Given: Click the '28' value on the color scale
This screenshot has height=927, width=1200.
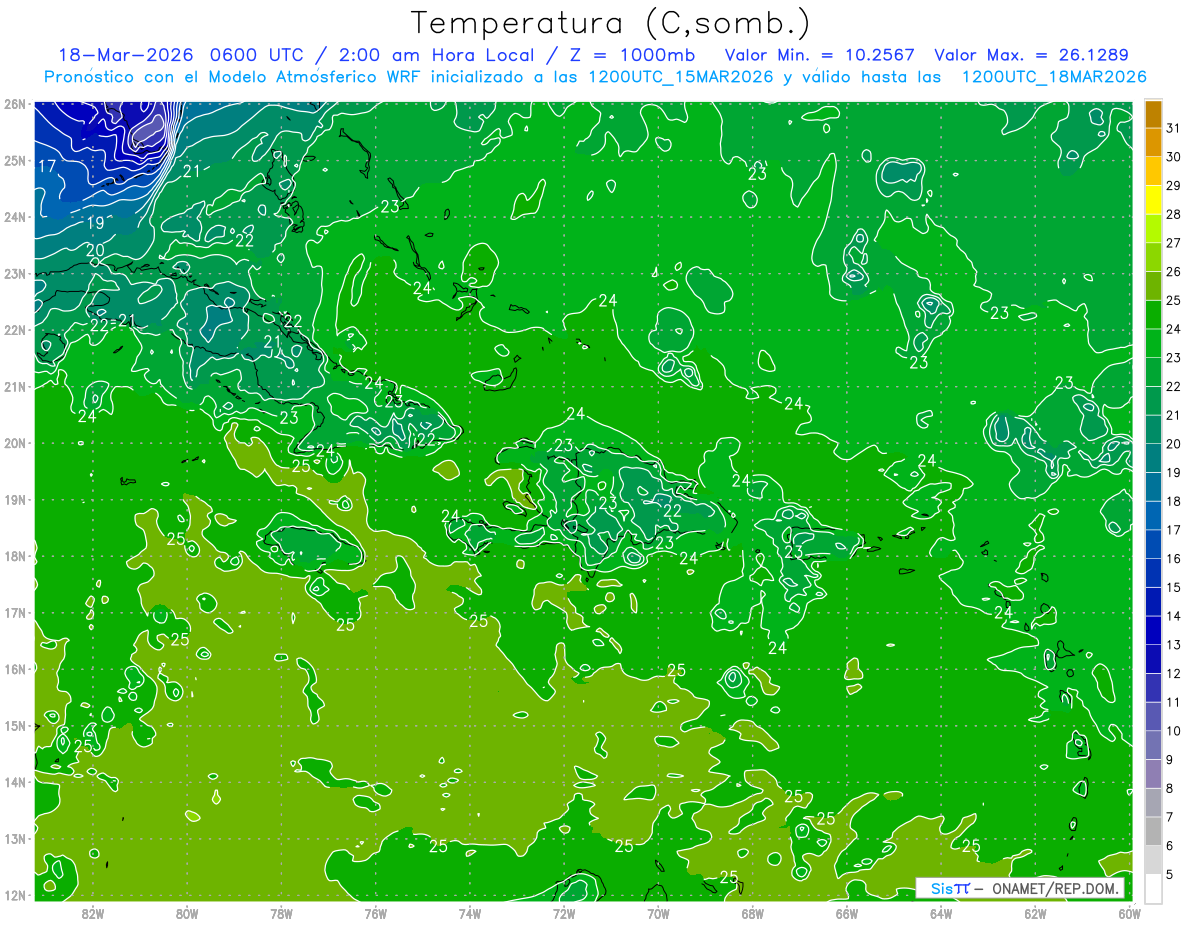Looking at the screenshot, I should click(1174, 214).
